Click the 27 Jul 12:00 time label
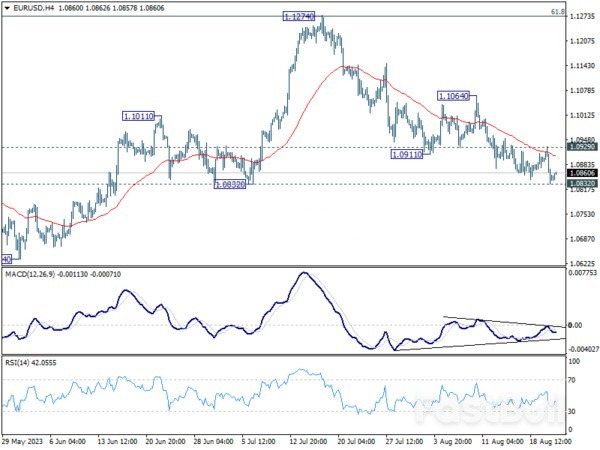Image resolution: width=600 pixels, height=450 pixels. click(405, 442)
